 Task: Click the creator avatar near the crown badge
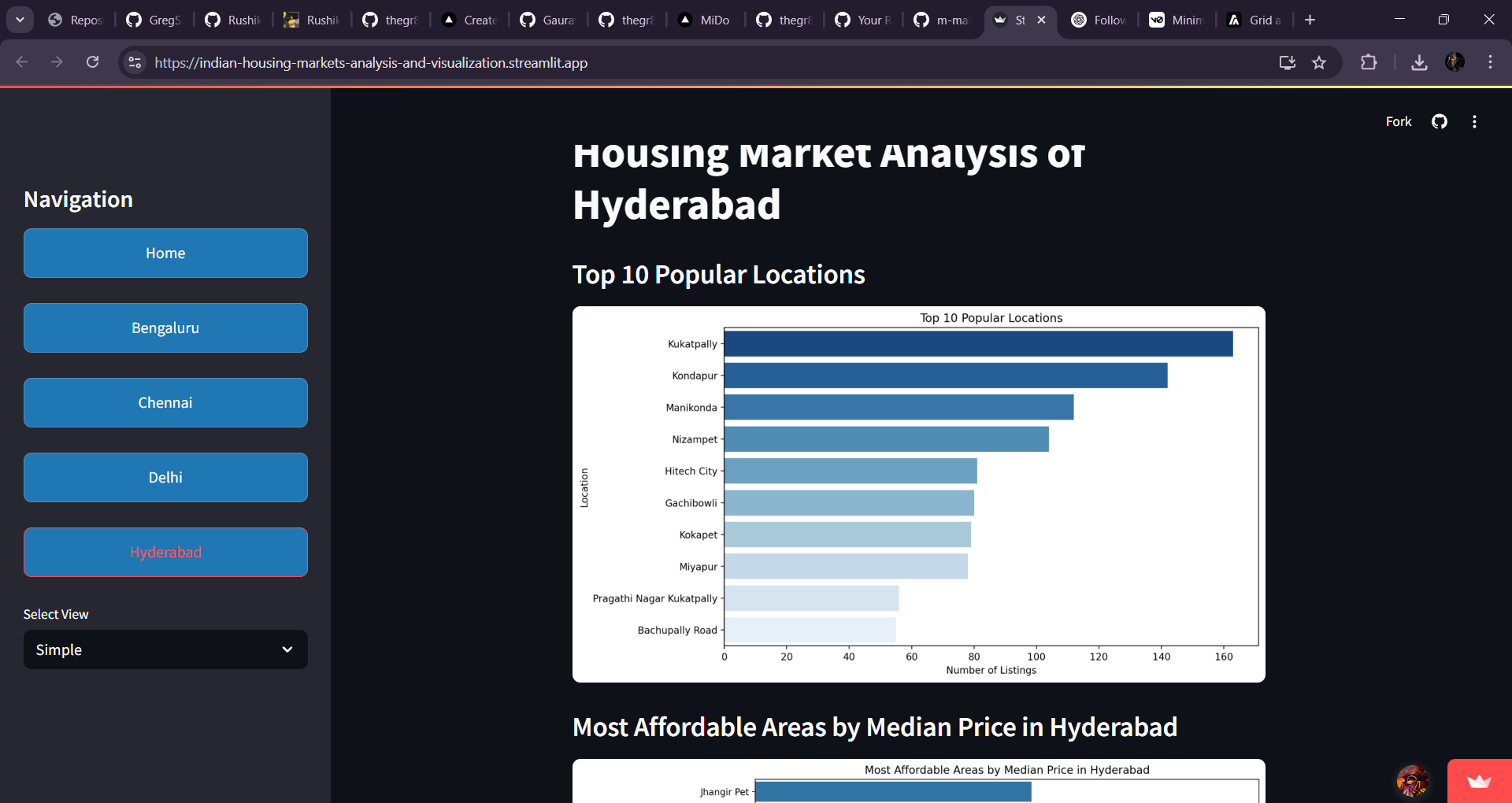tap(1413, 781)
